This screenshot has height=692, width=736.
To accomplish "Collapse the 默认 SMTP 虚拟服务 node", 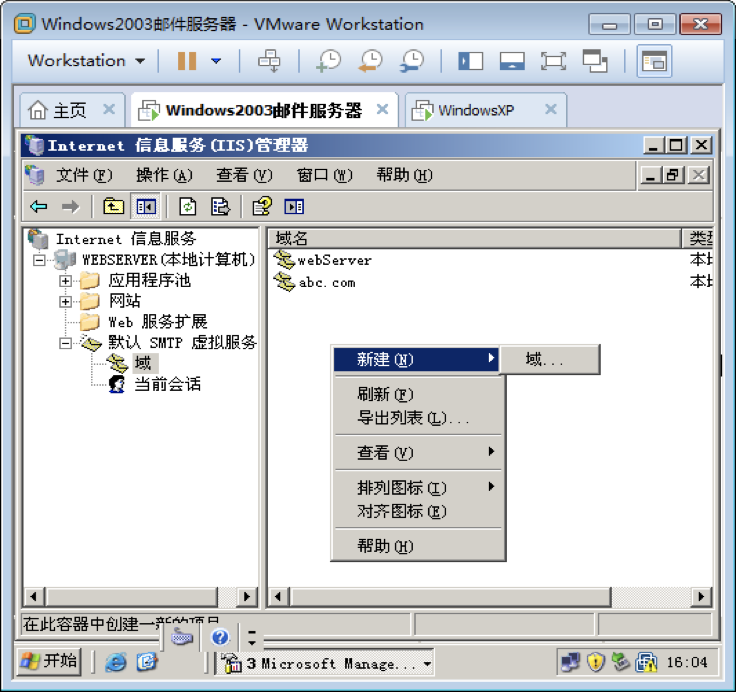I will (x=65, y=343).
